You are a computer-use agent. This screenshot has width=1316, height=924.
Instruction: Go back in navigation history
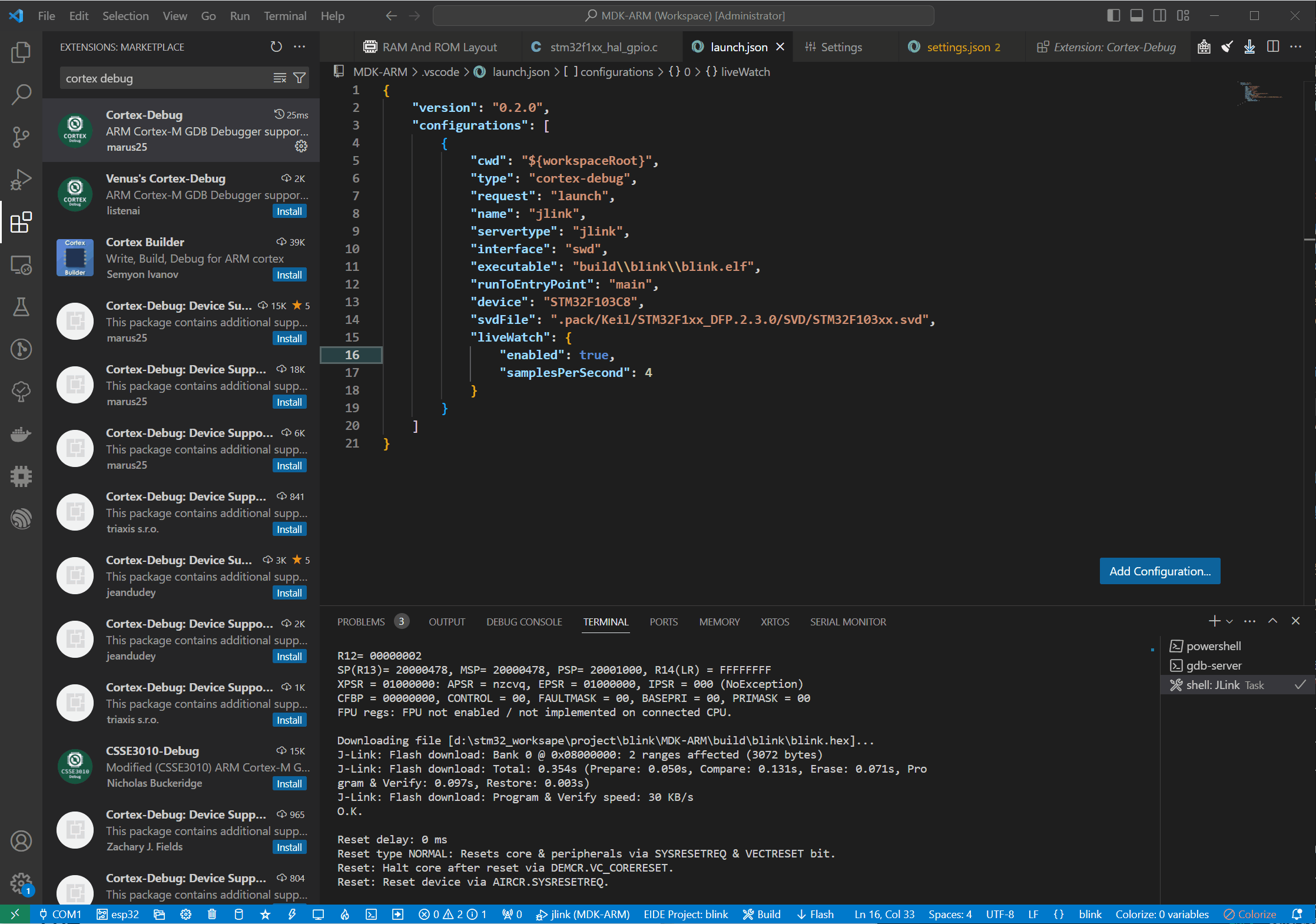click(x=392, y=16)
